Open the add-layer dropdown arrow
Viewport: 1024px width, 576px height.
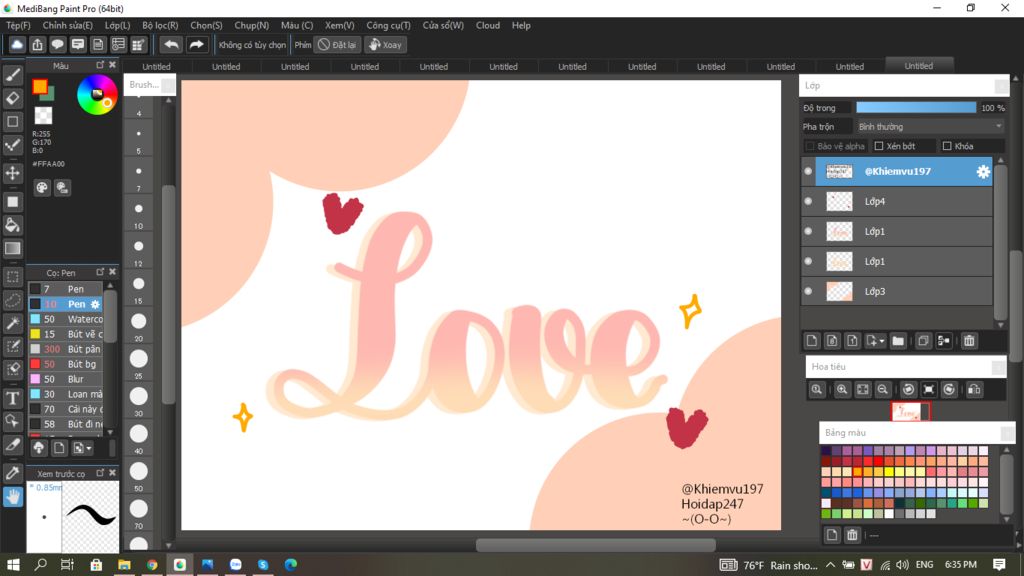tap(882, 342)
